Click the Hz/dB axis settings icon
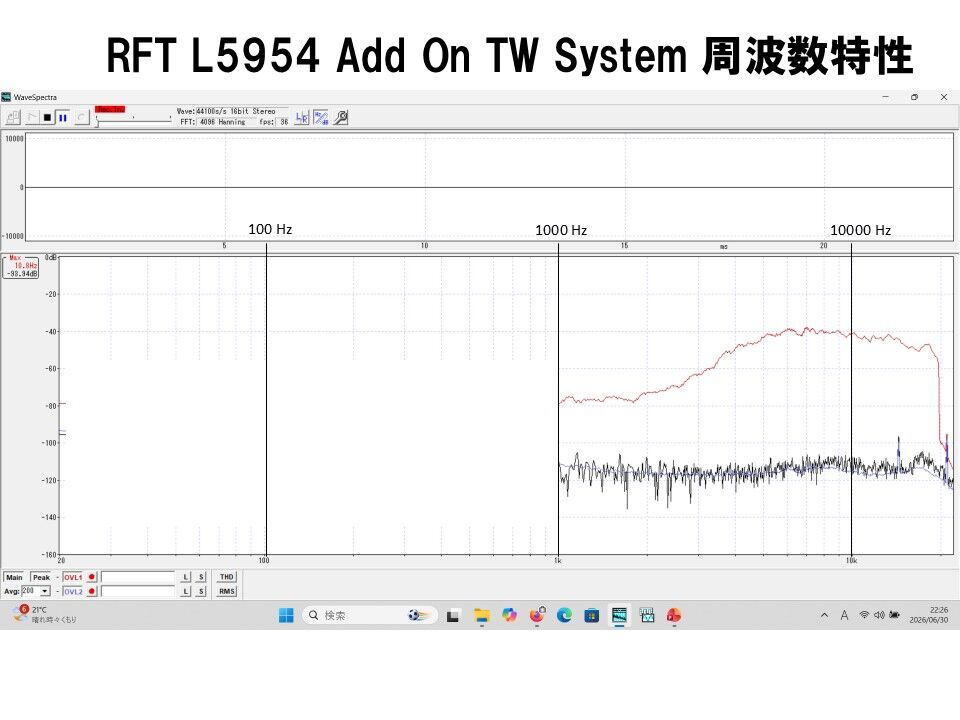Screen dimensions: 960x720 [321, 118]
